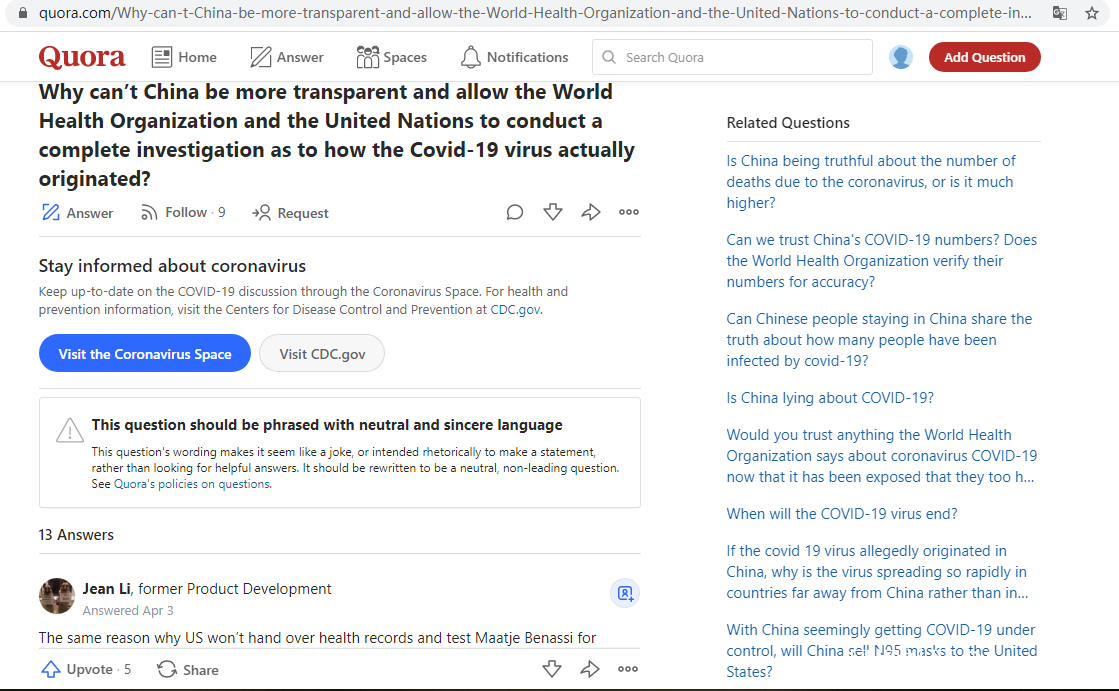
Task: Open the Home tab
Action: 184,57
